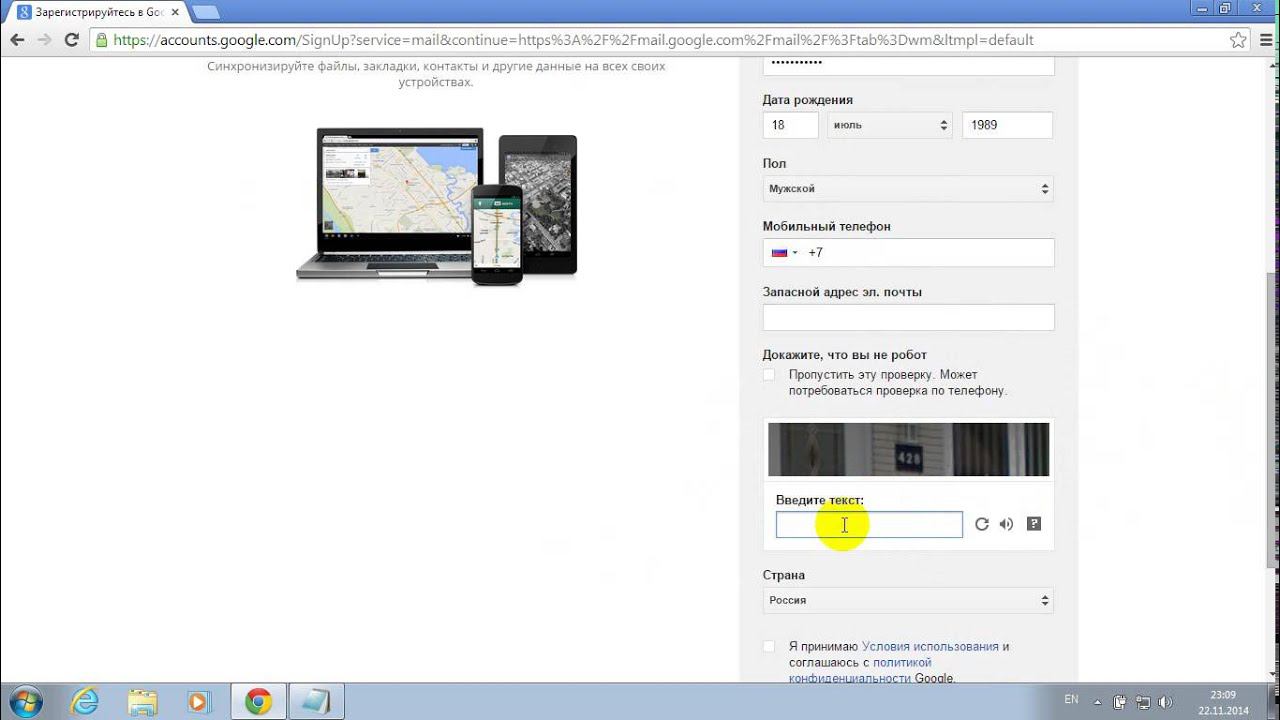Click the network tray icon
1280x720 pixels.
coord(1141,702)
